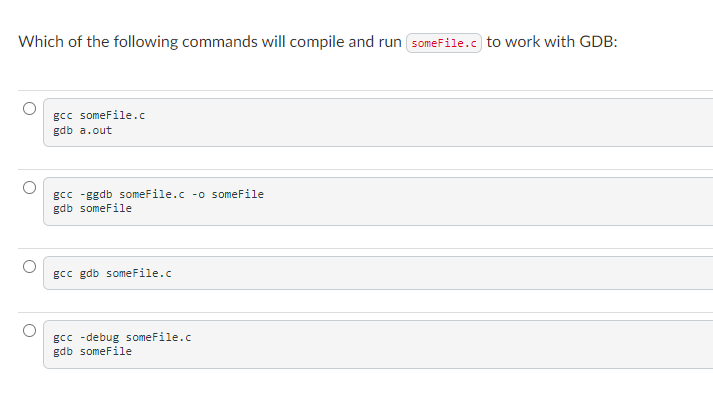This screenshot has width=713, height=398.
Task: Click gdb someFile line under the -ggdb command
Action: [92, 208]
